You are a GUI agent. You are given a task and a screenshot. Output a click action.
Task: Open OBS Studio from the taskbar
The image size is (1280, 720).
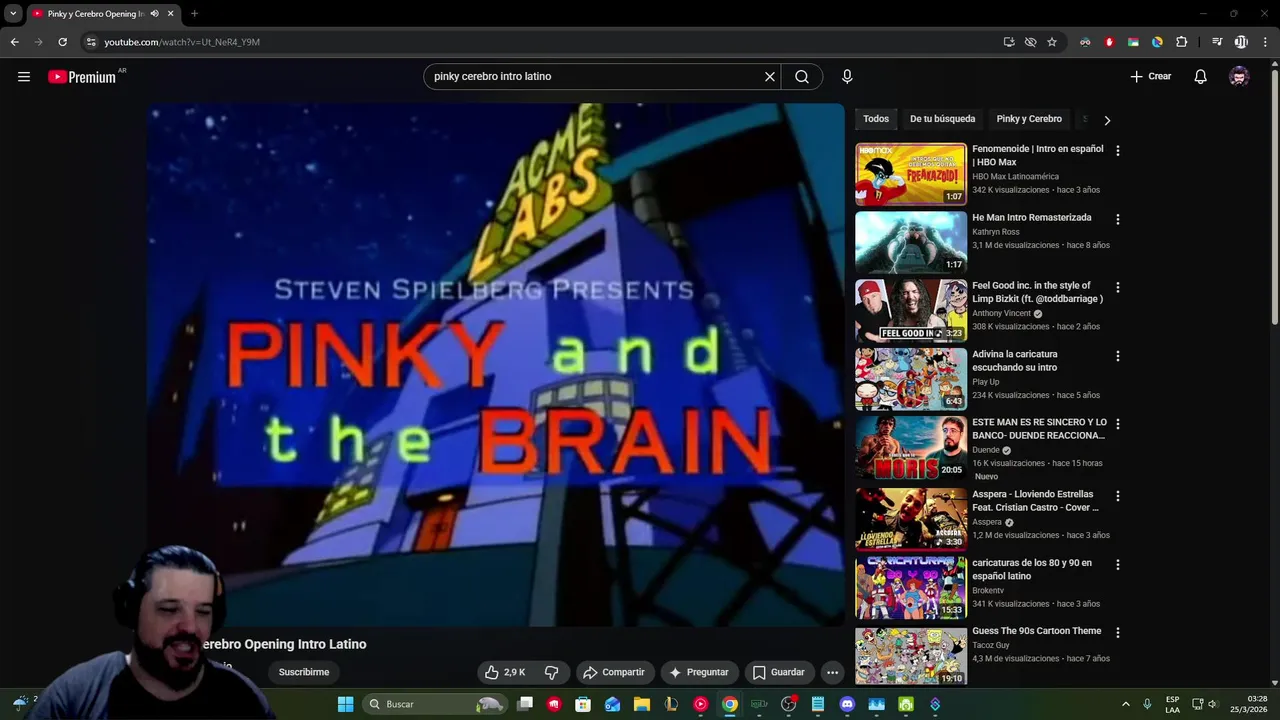coord(789,704)
